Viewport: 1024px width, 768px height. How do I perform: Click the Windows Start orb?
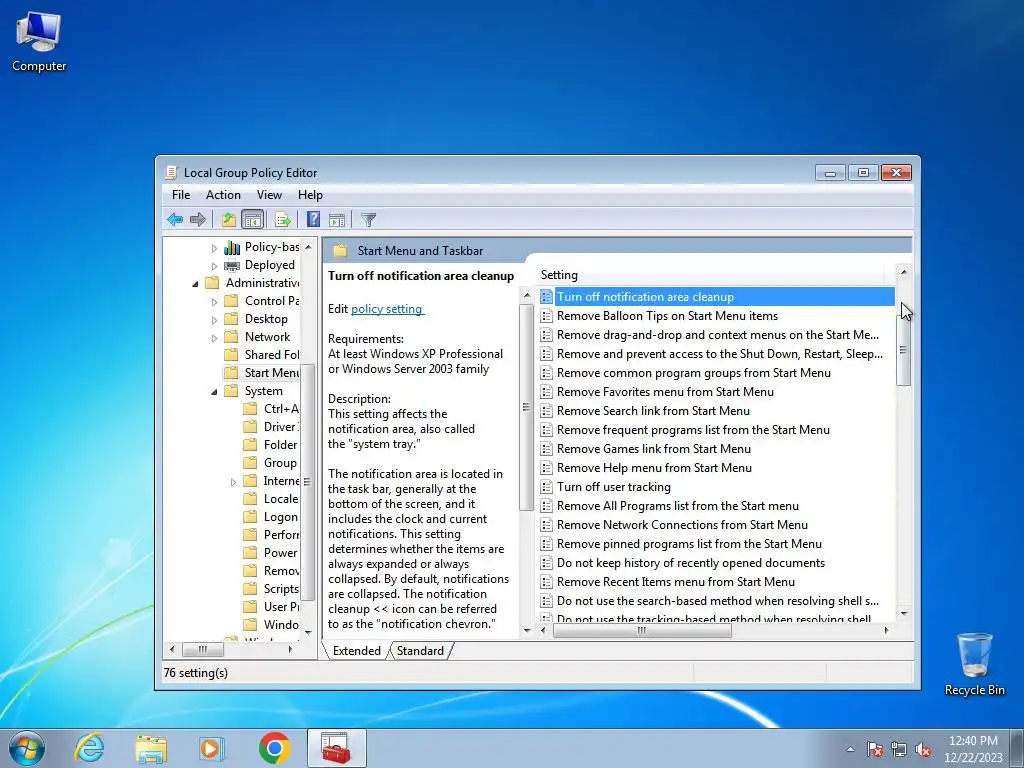[x=27, y=748]
